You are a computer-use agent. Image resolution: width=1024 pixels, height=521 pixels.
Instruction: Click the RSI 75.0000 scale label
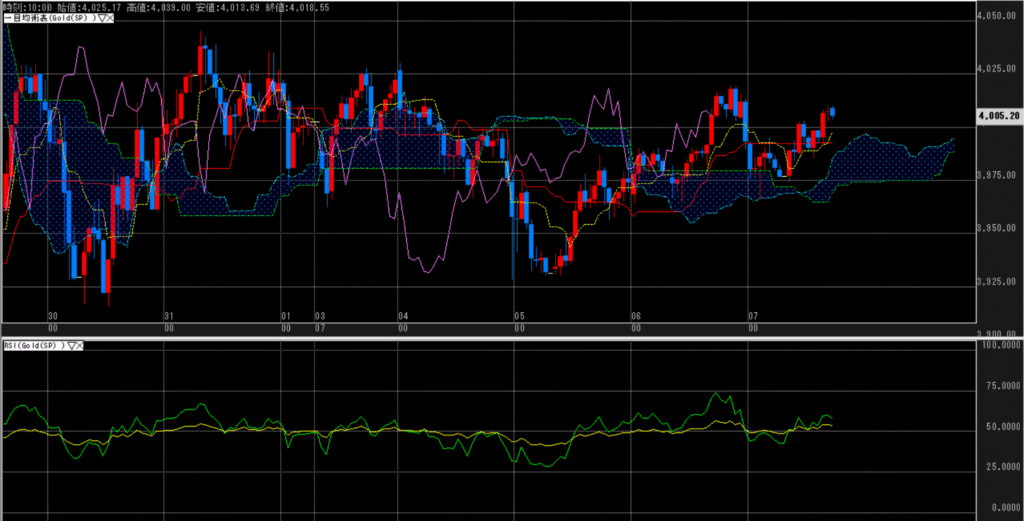[999, 385]
